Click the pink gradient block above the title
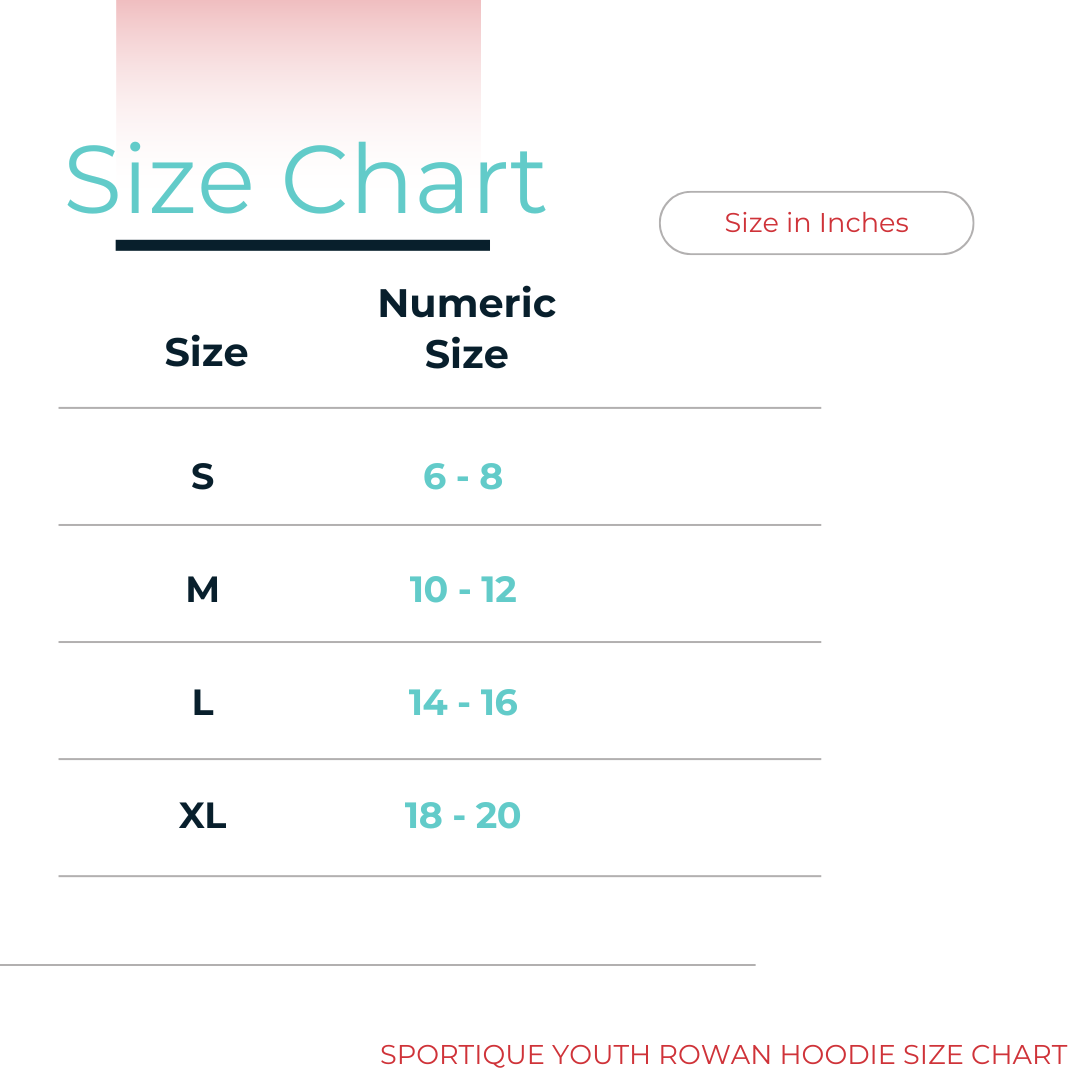The width and height of the screenshot is (1080, 1080). [298, 60]
